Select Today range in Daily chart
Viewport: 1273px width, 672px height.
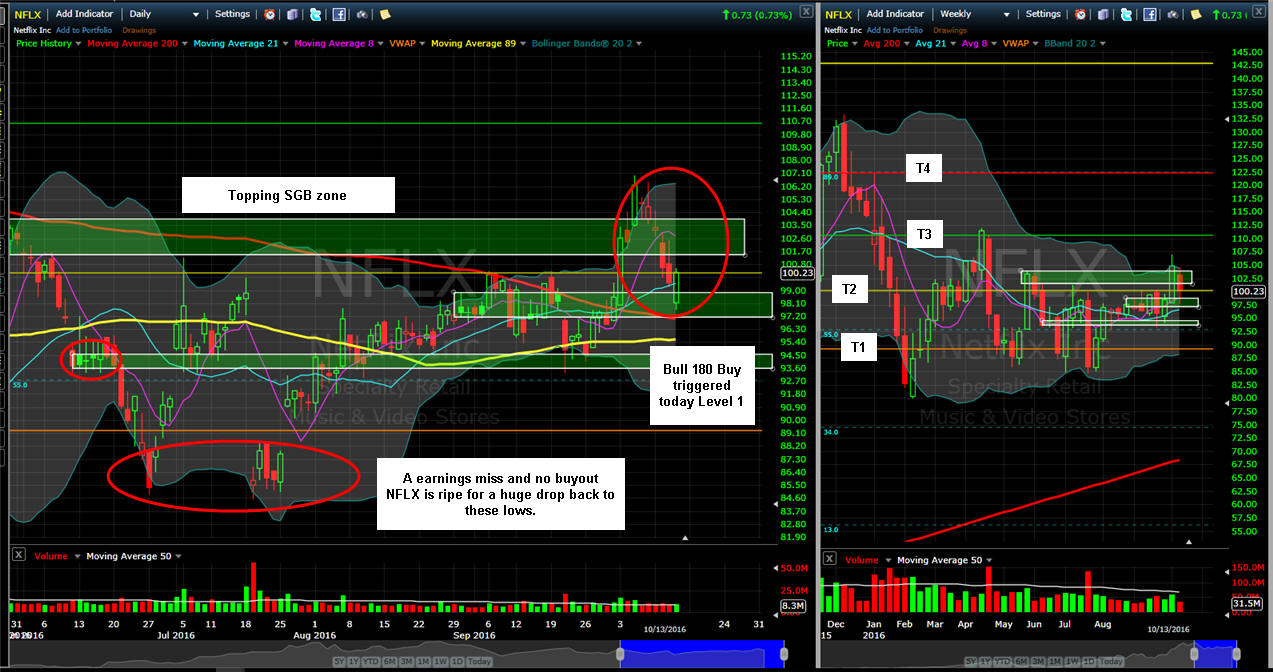point(479,661)
